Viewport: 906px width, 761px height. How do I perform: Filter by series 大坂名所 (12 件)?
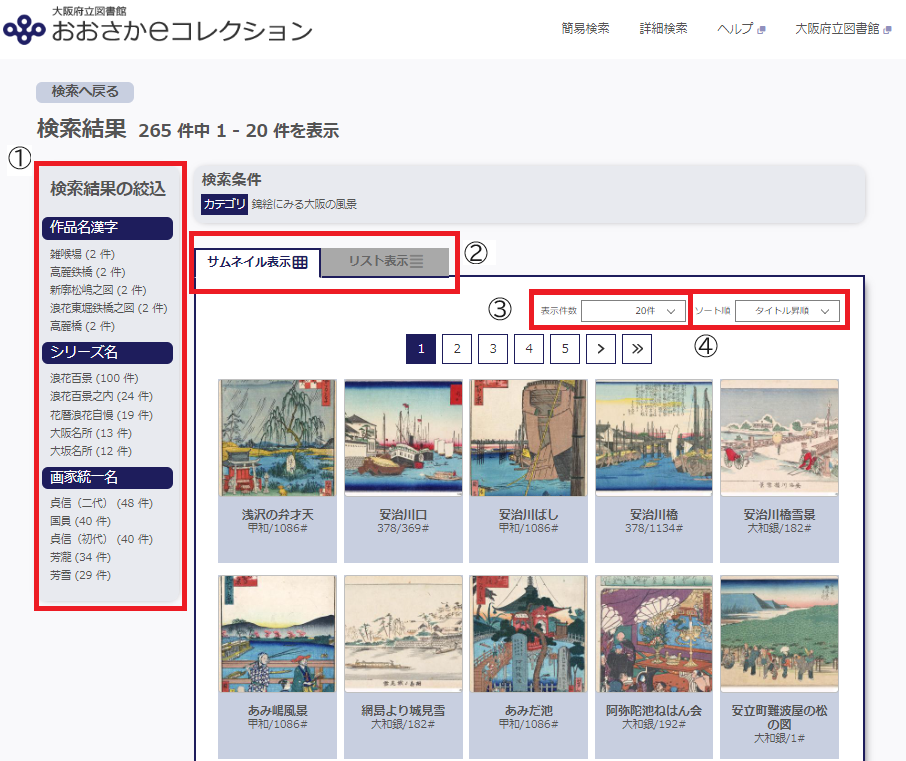pos(91,451)
